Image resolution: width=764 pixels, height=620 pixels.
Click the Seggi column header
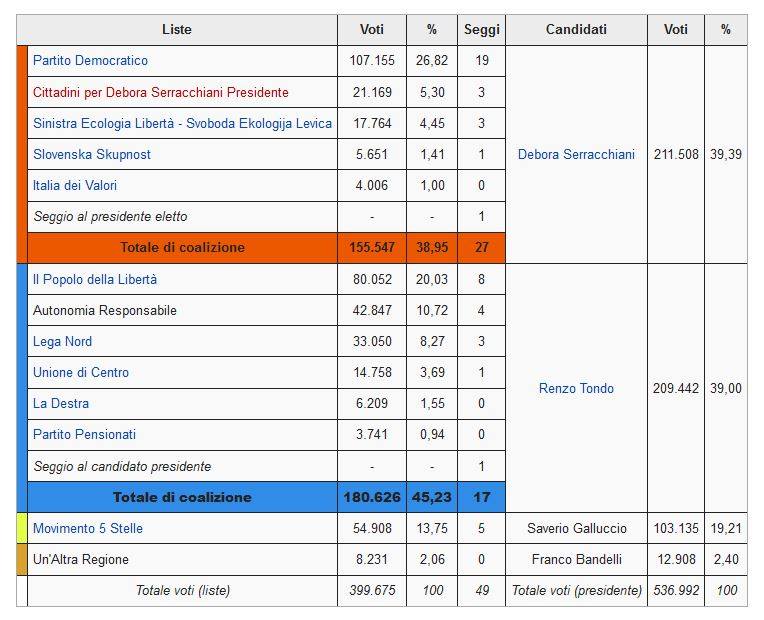(481, 30)
